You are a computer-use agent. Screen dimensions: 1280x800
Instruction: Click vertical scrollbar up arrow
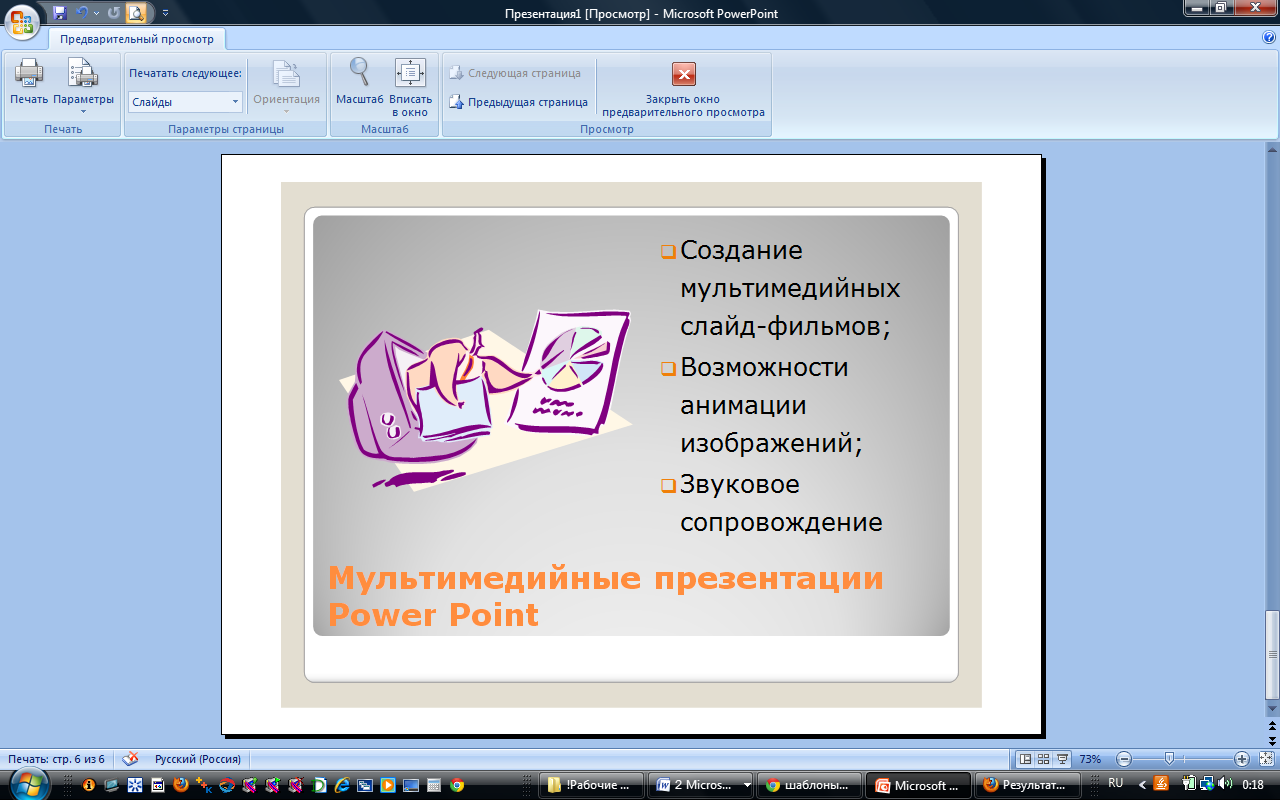tap(1272, 149)
